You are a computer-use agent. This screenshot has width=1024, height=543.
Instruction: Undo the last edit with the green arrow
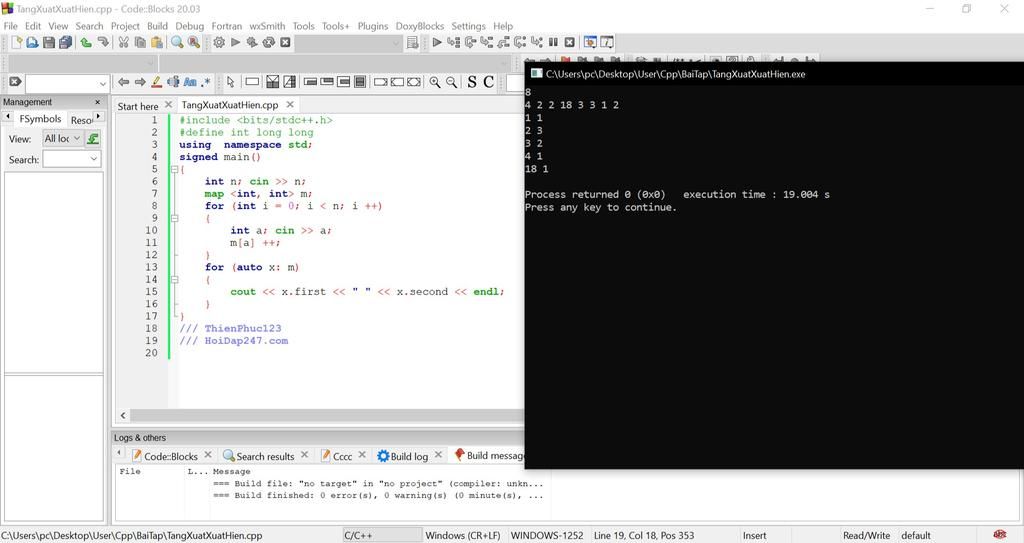[86, 42]
